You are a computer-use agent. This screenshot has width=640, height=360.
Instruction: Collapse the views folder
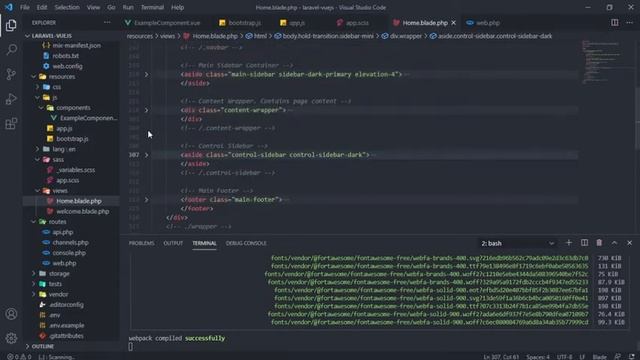(38, 191)
